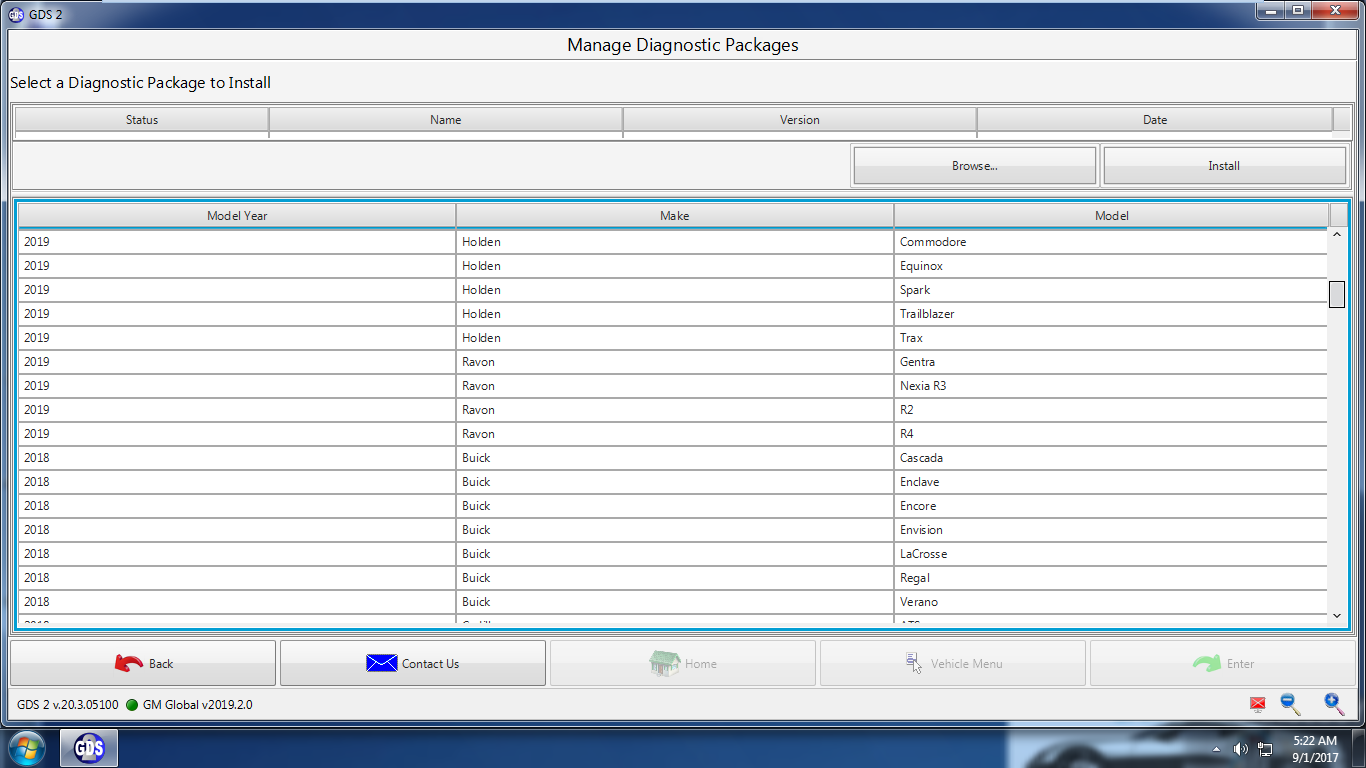The width and height of the screenshot is (1366, 768).
Task: Click vehicle list scrollbar down arrow
Action: 1337,616
